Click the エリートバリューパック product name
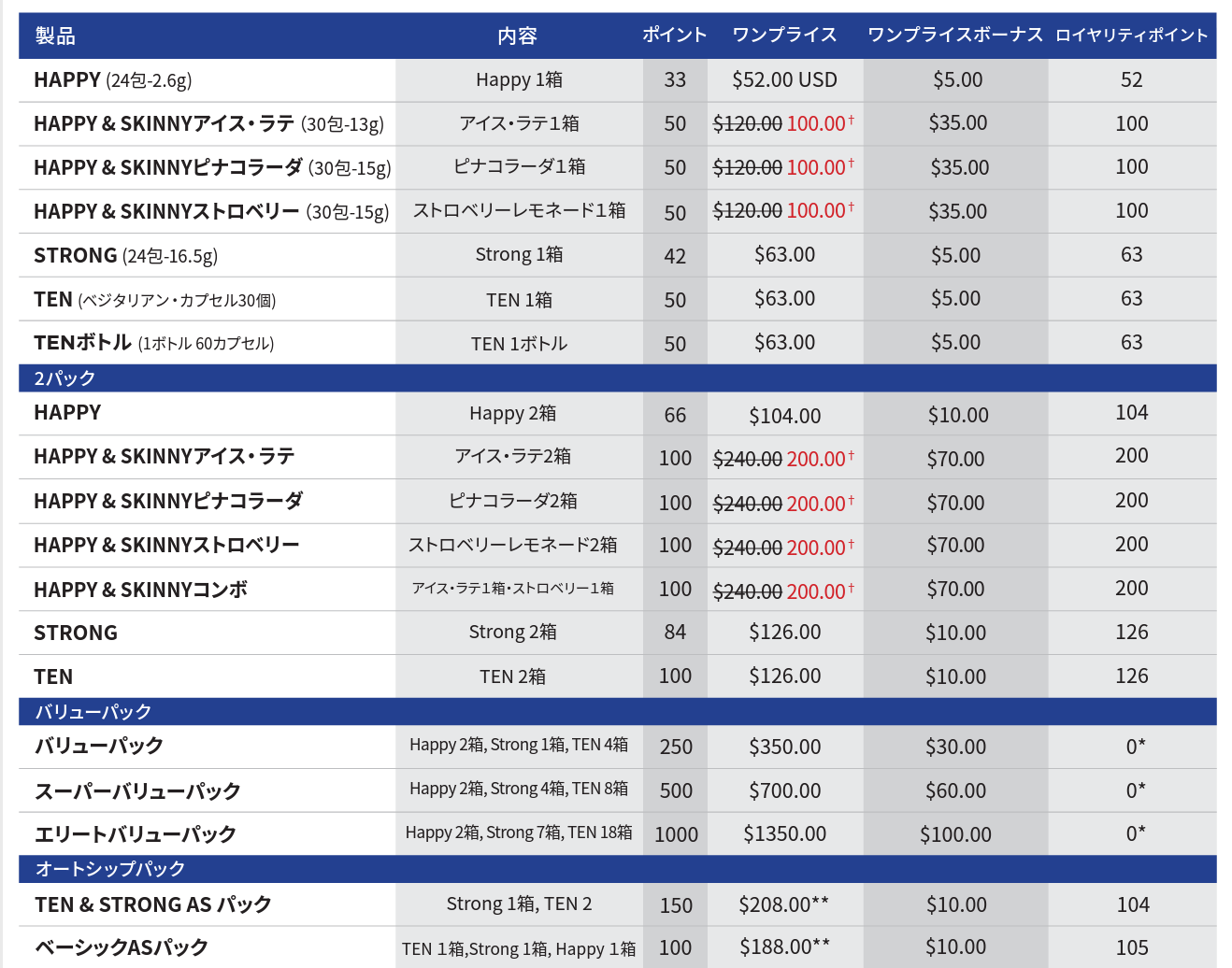The height and width of the screenshot is (968, 1232). tap(136, 834)
